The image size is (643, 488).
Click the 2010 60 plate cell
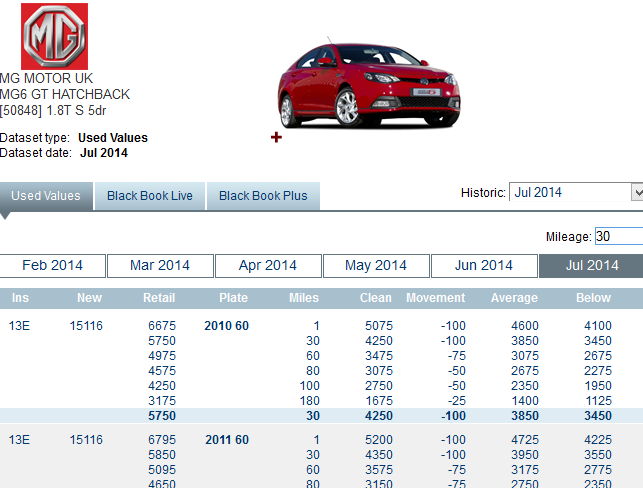click(227, 326)
